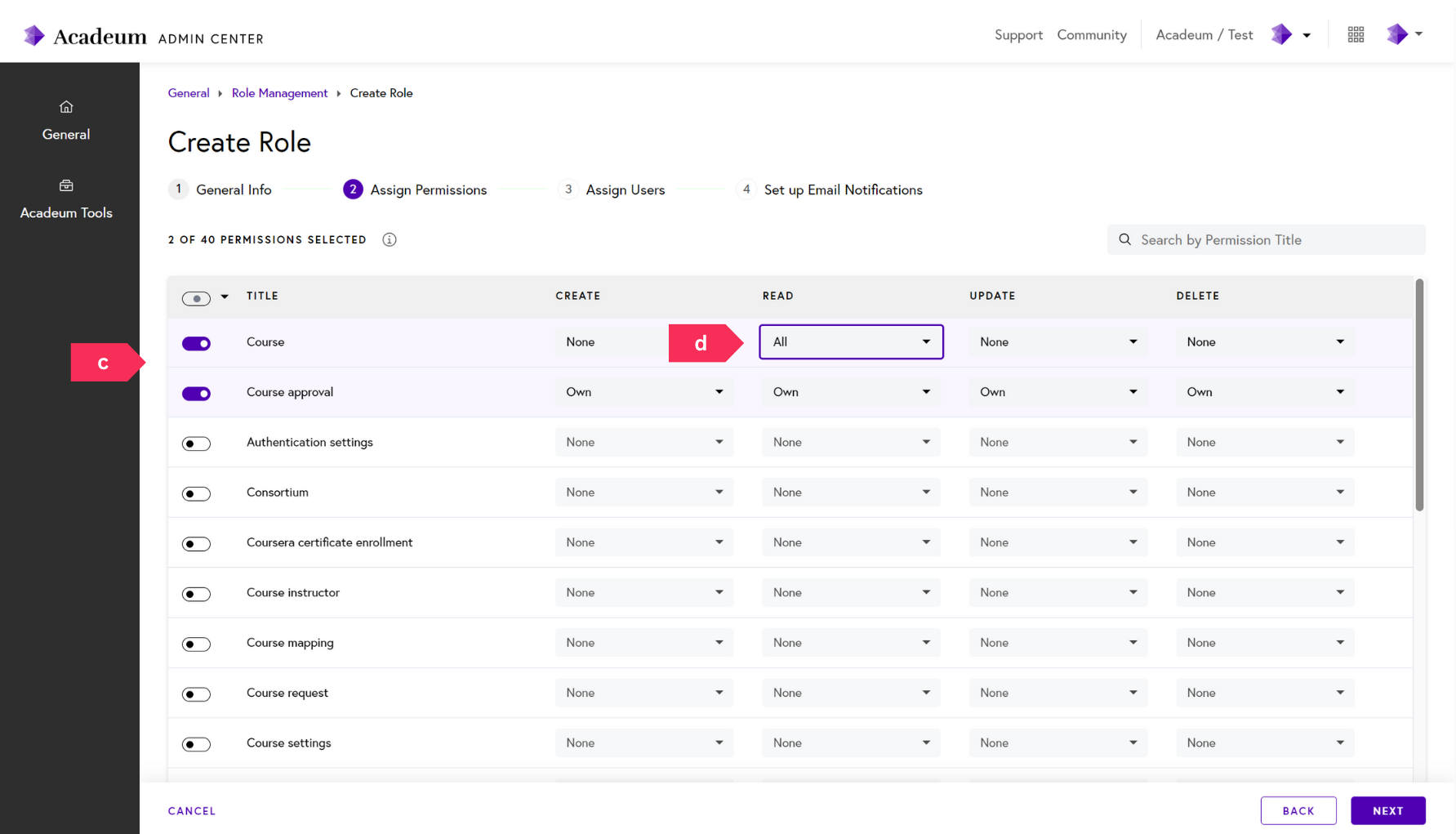Open the user profile diamond avatar
Screen dimensions: 1456x834
(x=1397, y=34)
